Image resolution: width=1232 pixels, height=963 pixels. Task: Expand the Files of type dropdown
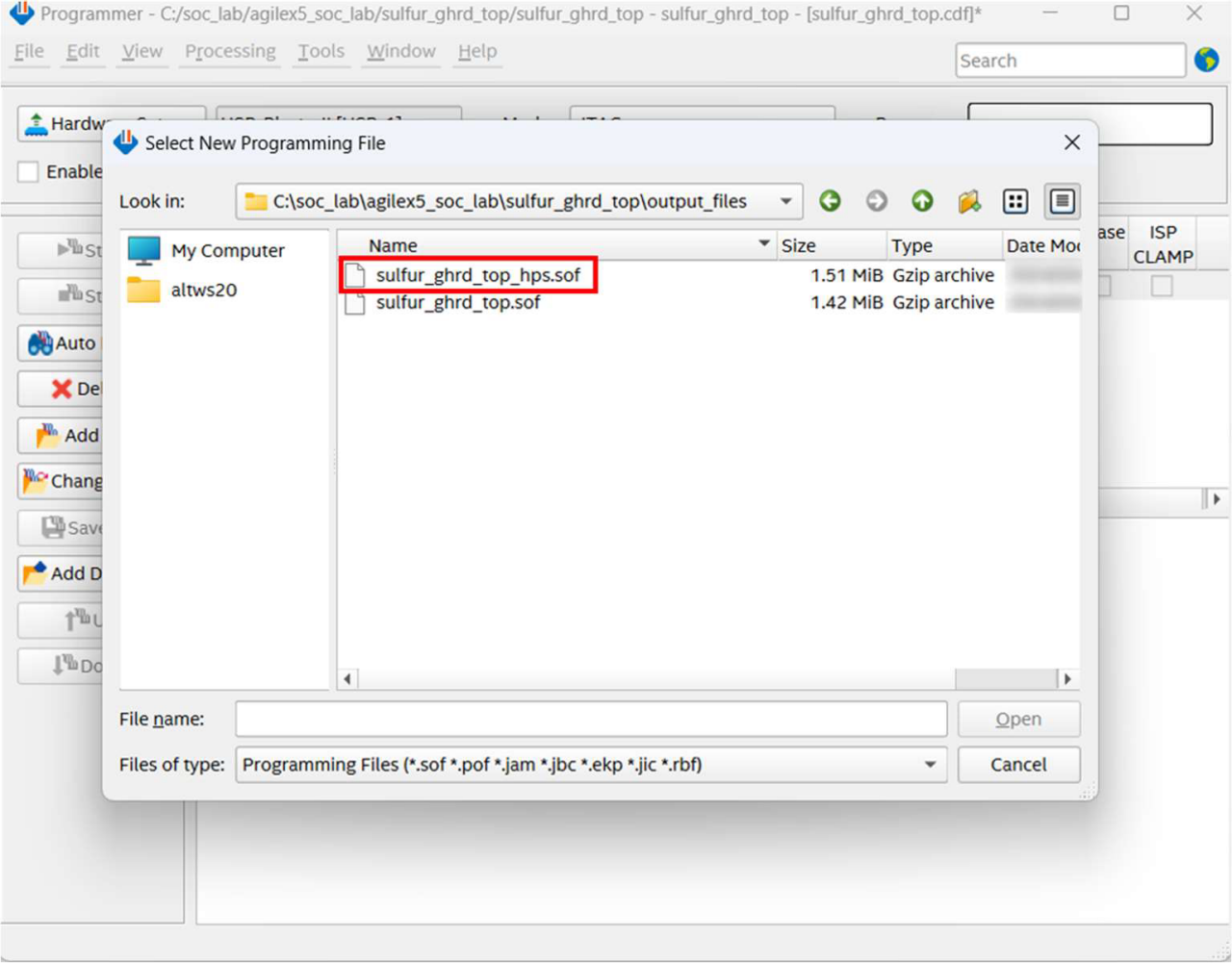930,765
